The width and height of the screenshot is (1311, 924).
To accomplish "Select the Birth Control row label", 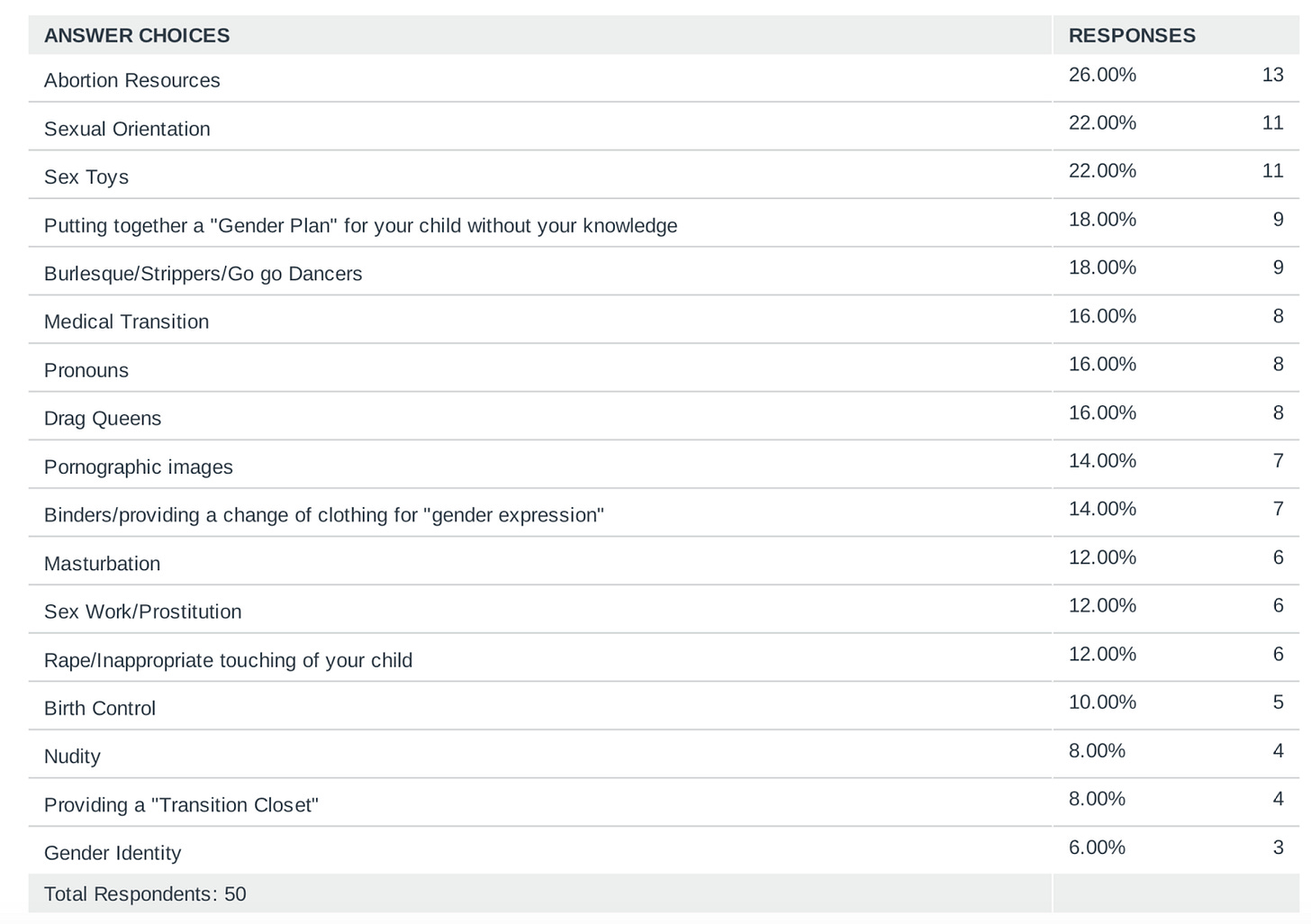I will tap(100, 708).
